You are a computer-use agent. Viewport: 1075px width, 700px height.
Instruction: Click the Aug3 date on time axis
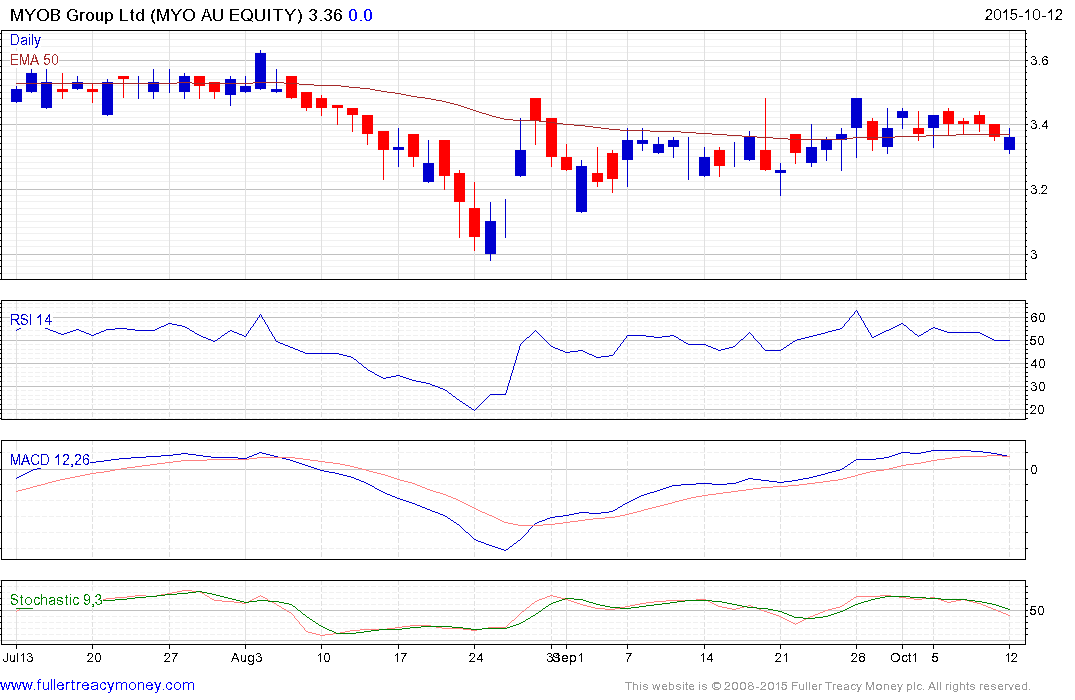247,658
